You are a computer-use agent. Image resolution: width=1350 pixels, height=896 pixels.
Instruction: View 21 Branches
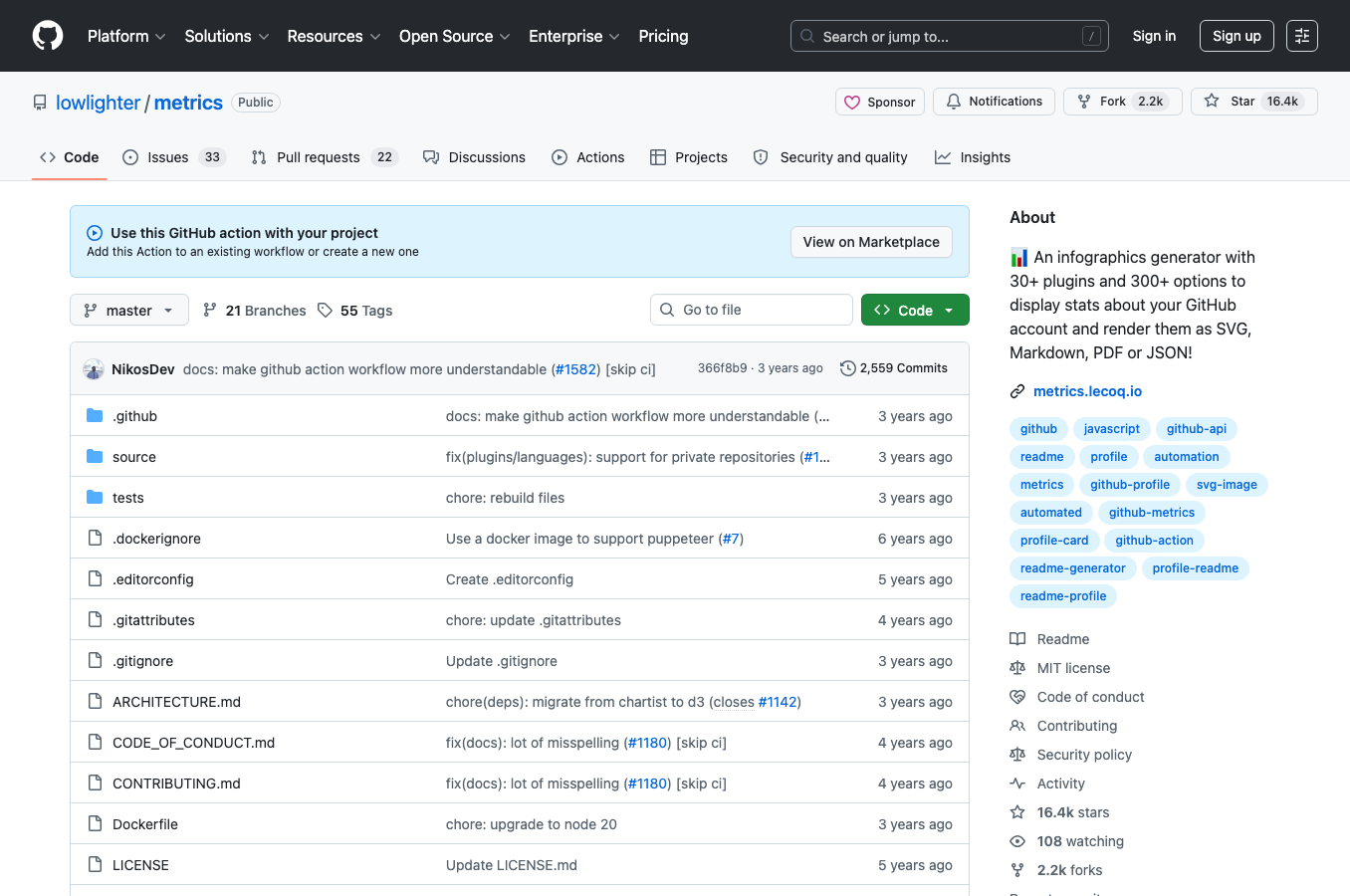pos(254,311)
